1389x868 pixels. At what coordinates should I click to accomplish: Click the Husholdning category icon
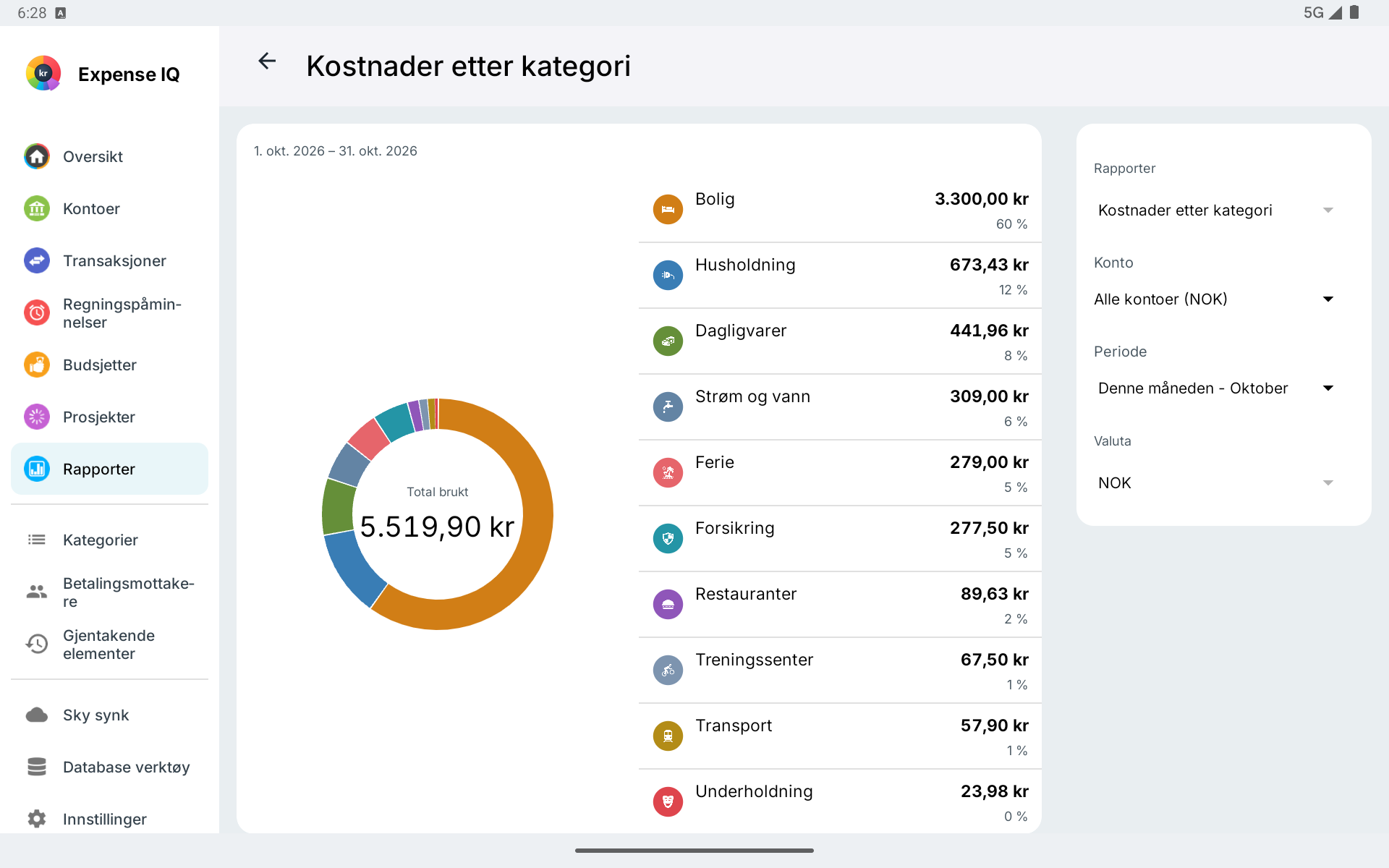pyautogui.click(x=668, y=275)
